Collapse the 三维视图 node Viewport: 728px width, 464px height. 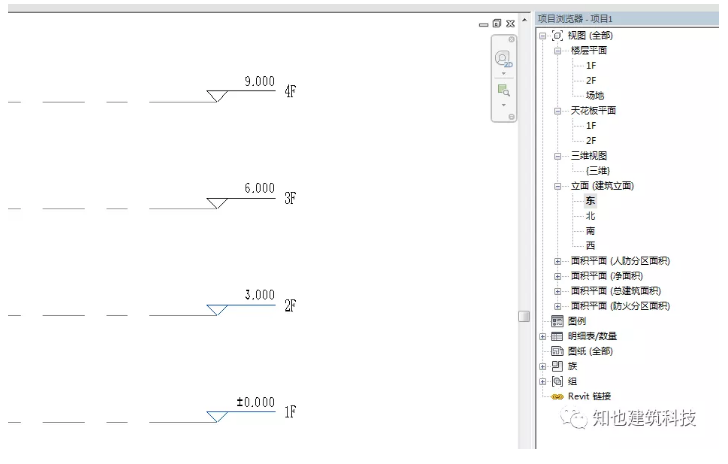(x=558, y=157)
